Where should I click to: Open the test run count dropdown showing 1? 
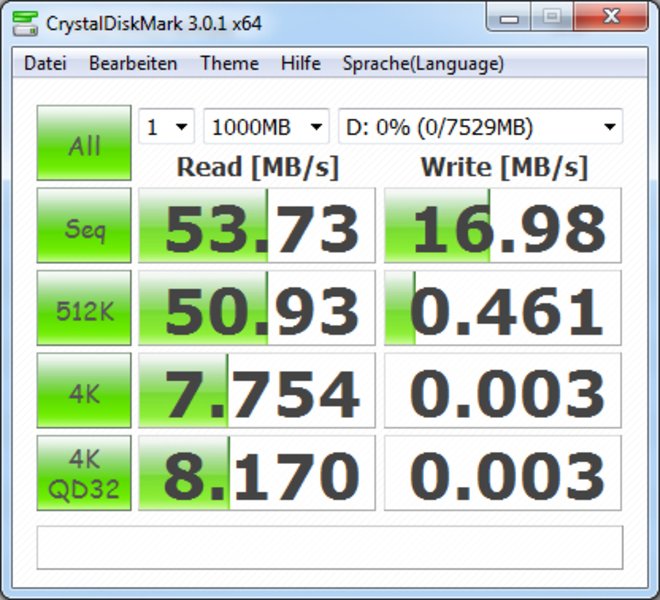[x=167, y=126]
